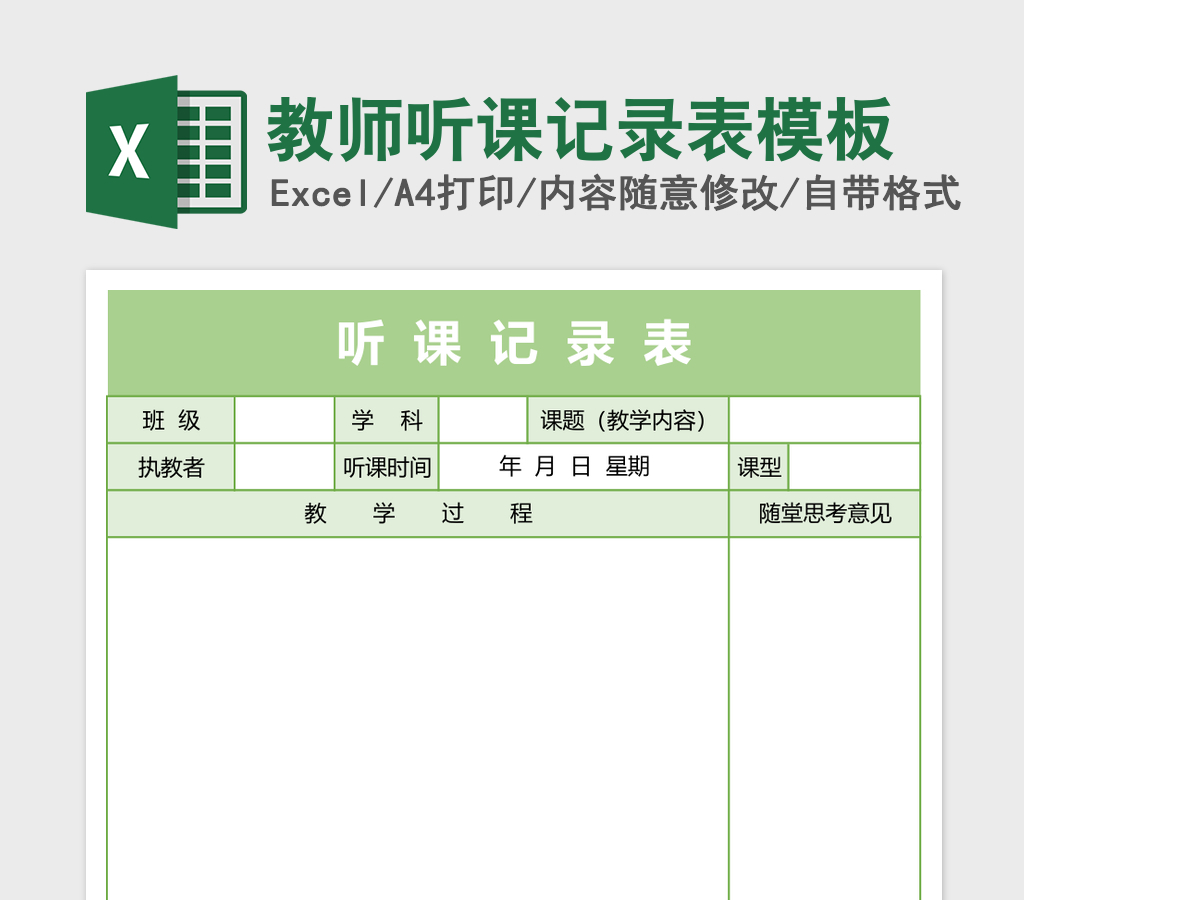Click the 年 月 日 星期 date cell
Screen dimensions: 1200x900
pyautogui.click(x=584, y=467)
